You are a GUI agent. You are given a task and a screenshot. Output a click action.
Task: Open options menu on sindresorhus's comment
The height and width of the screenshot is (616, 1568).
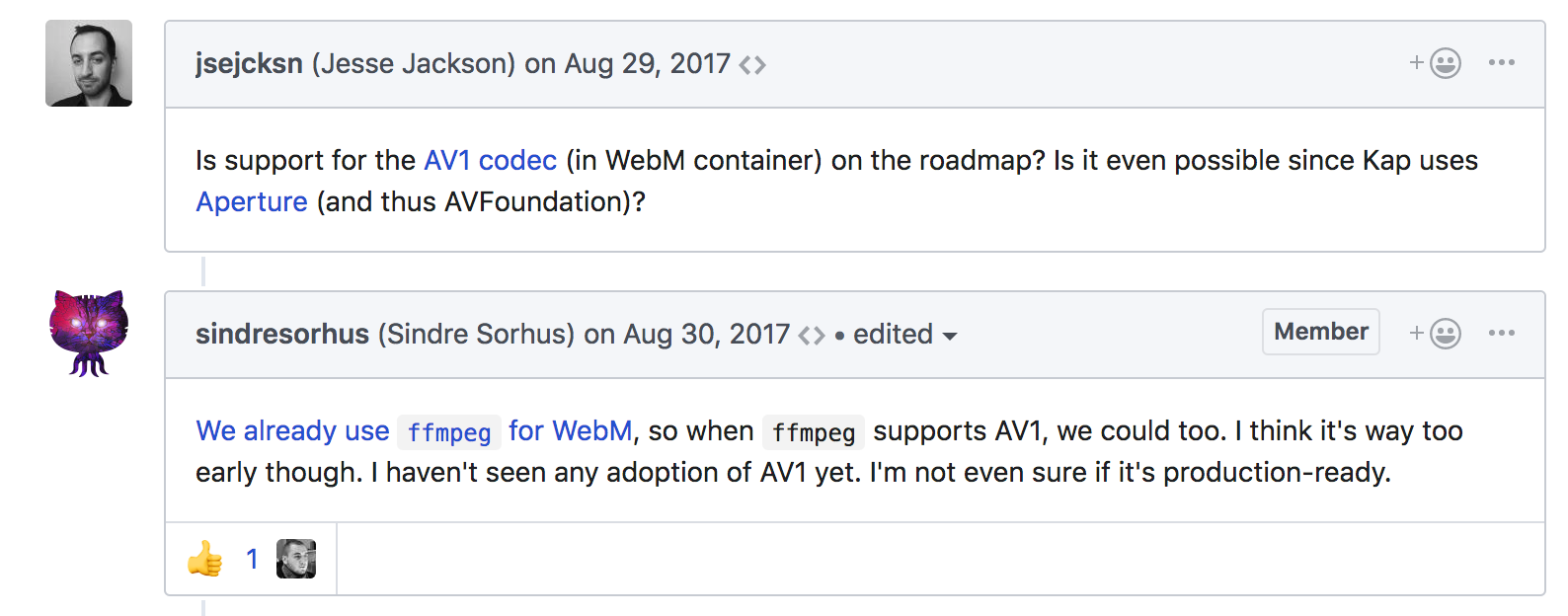coord(1501,334)
